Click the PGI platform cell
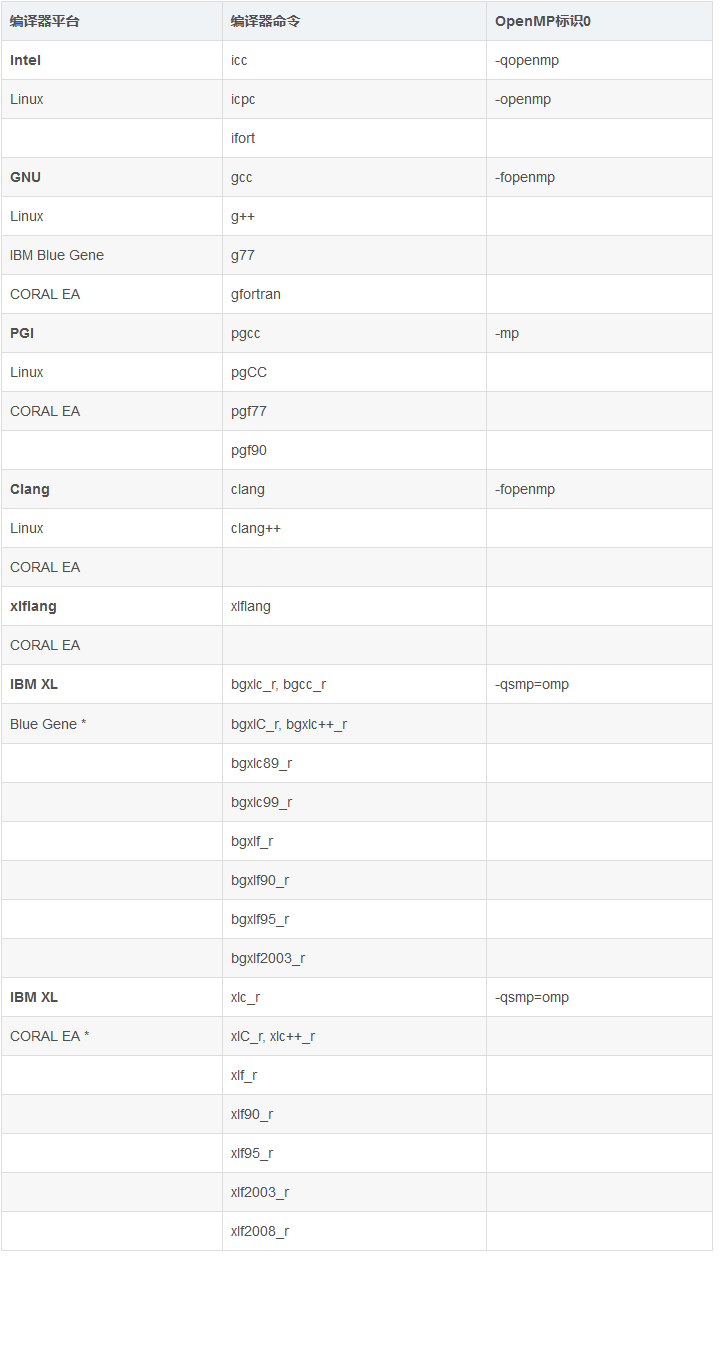Viewport: 726px width, 1346px height. coord(22,333)
